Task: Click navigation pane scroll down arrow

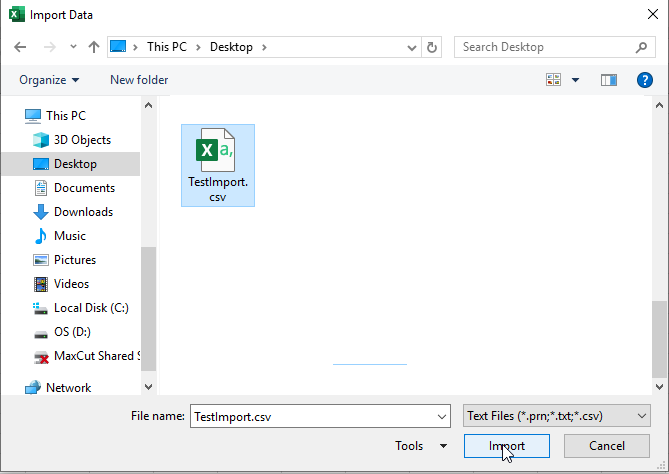Action: [148, 387]
